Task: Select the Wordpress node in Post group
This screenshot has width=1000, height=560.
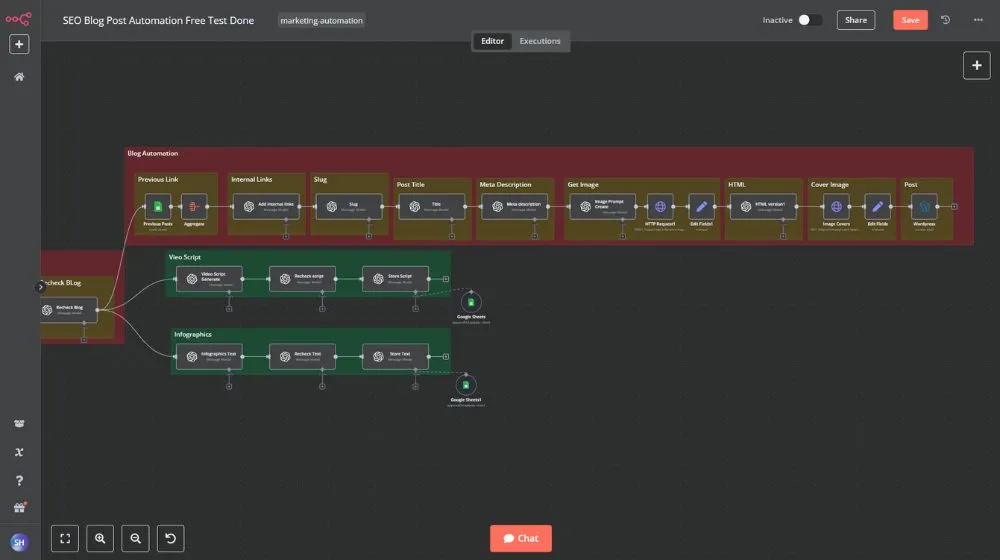Action: coord(924,207)
